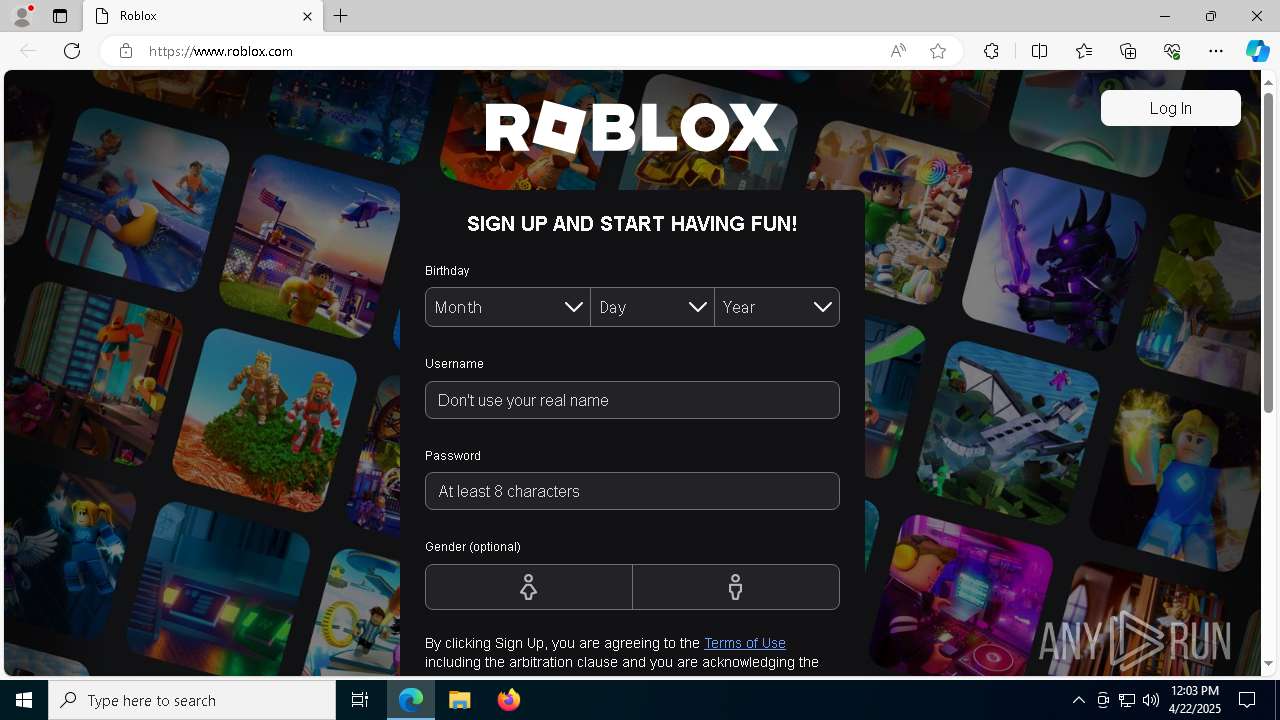This screenshot has width=1280, height=720.
Task: Focus the Username field
Action: [x=632, y=400]
